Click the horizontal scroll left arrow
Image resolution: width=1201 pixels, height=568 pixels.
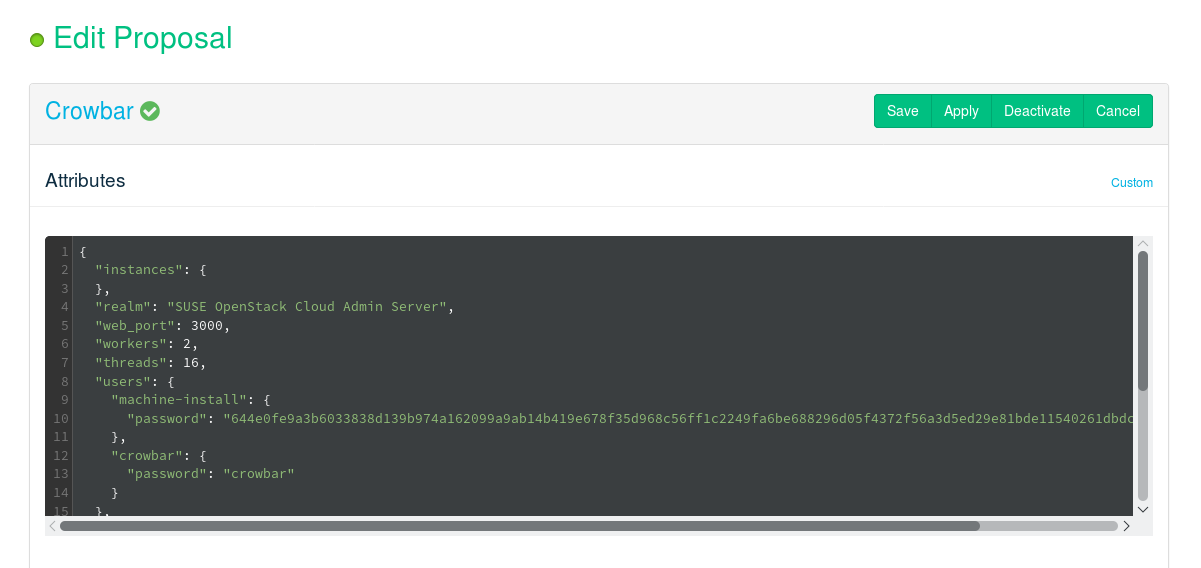(52, 525)
